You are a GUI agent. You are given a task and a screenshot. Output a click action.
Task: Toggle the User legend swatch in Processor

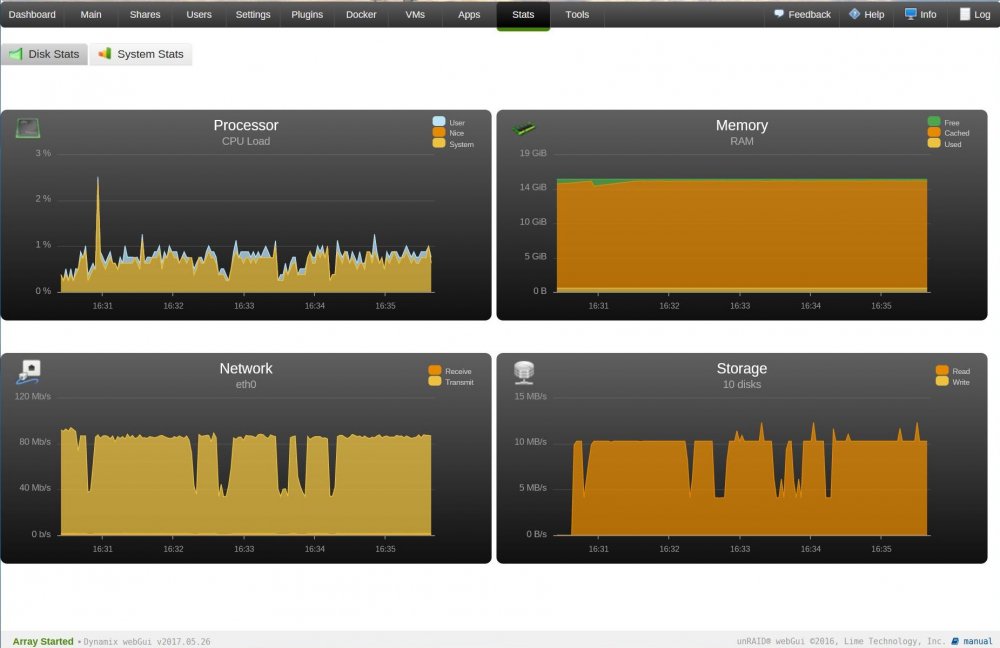click(439, 121)
